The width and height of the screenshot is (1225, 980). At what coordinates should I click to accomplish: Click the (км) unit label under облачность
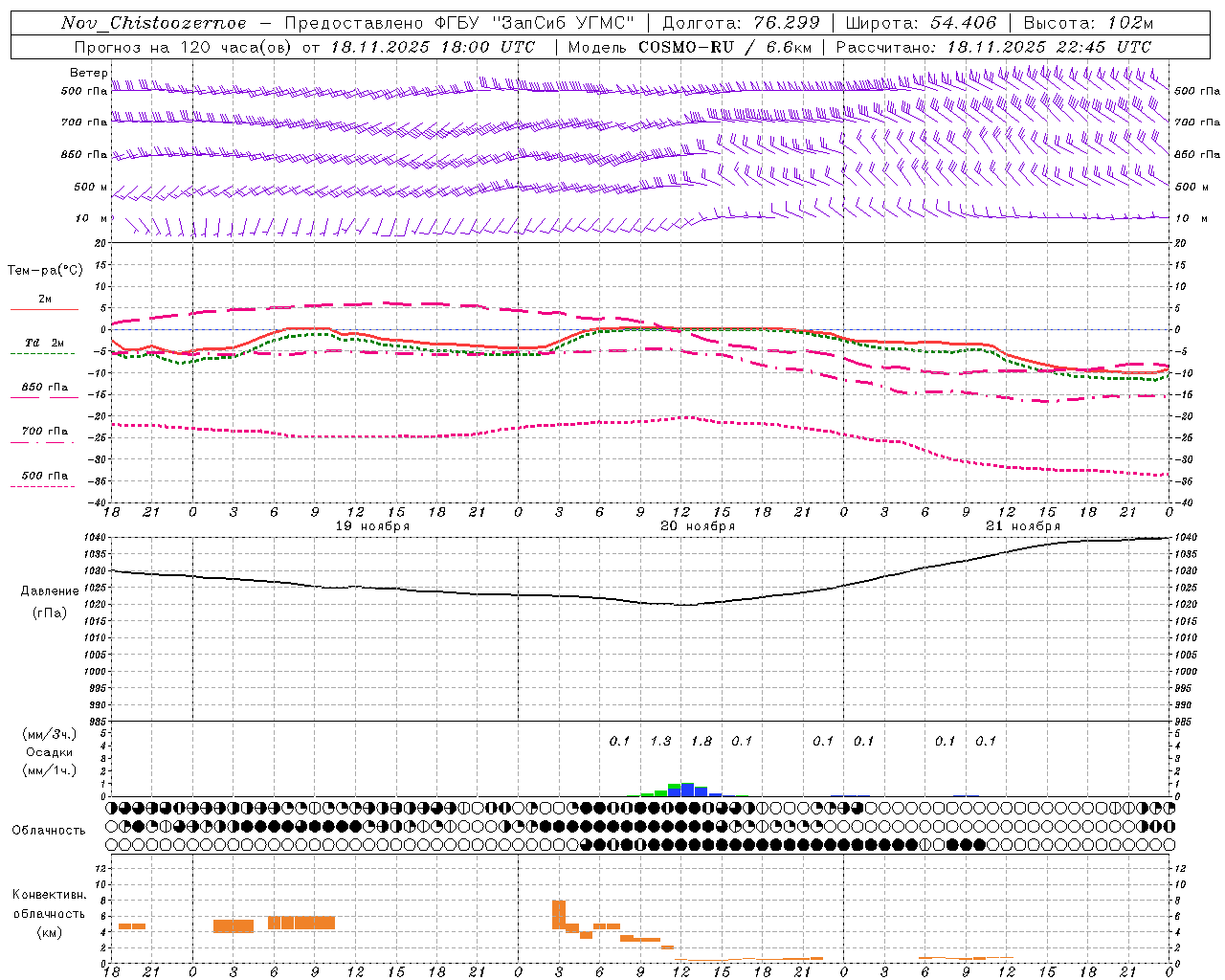[50, 933]
